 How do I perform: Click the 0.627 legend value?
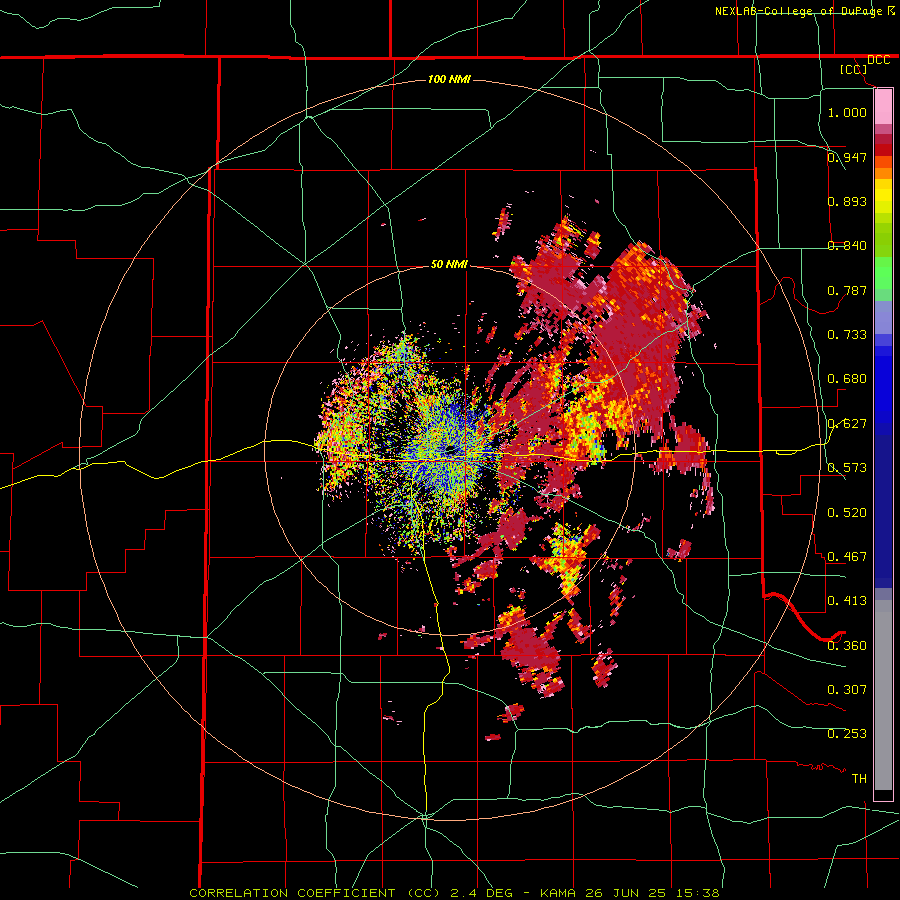847,424
